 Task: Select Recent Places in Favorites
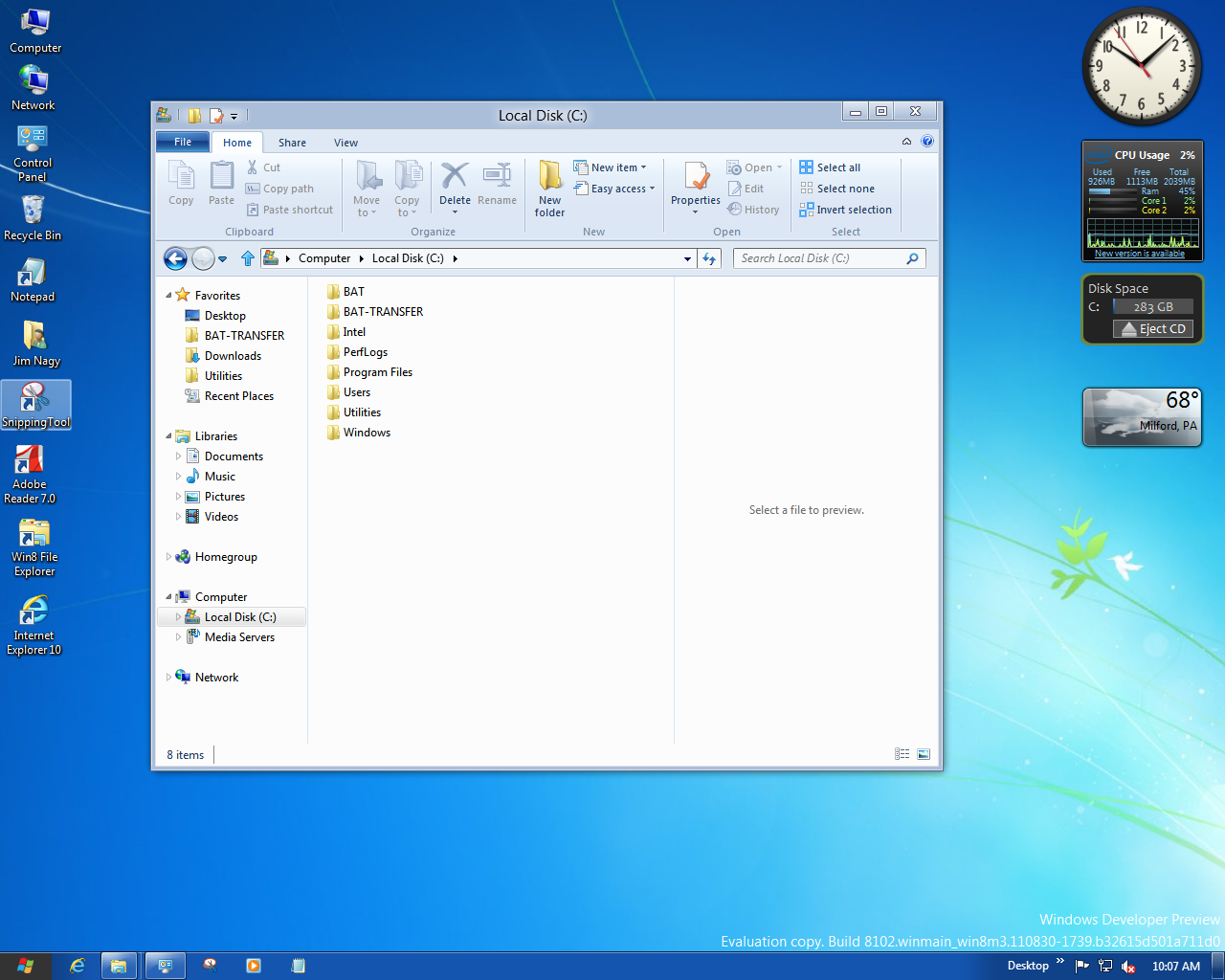pyautogui.click(x=230, y=396)
